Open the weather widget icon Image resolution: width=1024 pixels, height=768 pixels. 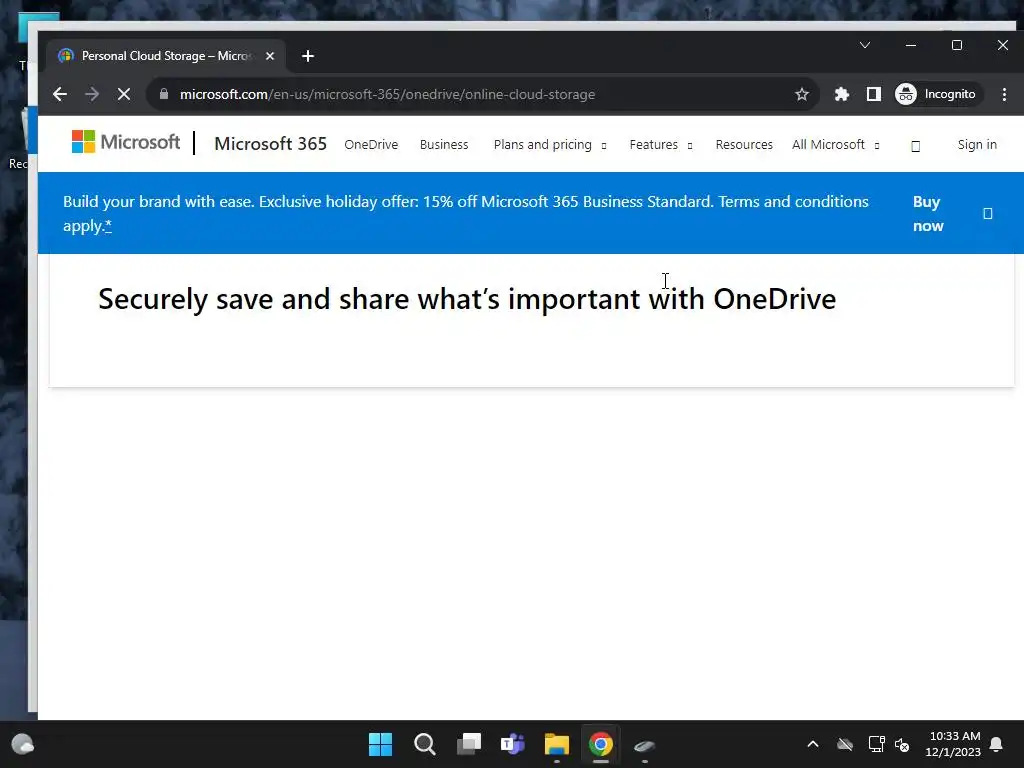pos(23,744)
